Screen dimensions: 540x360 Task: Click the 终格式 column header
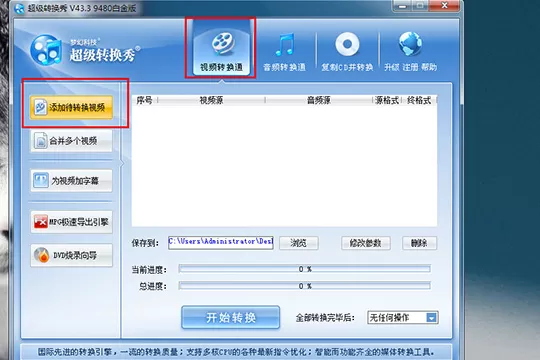419,100
